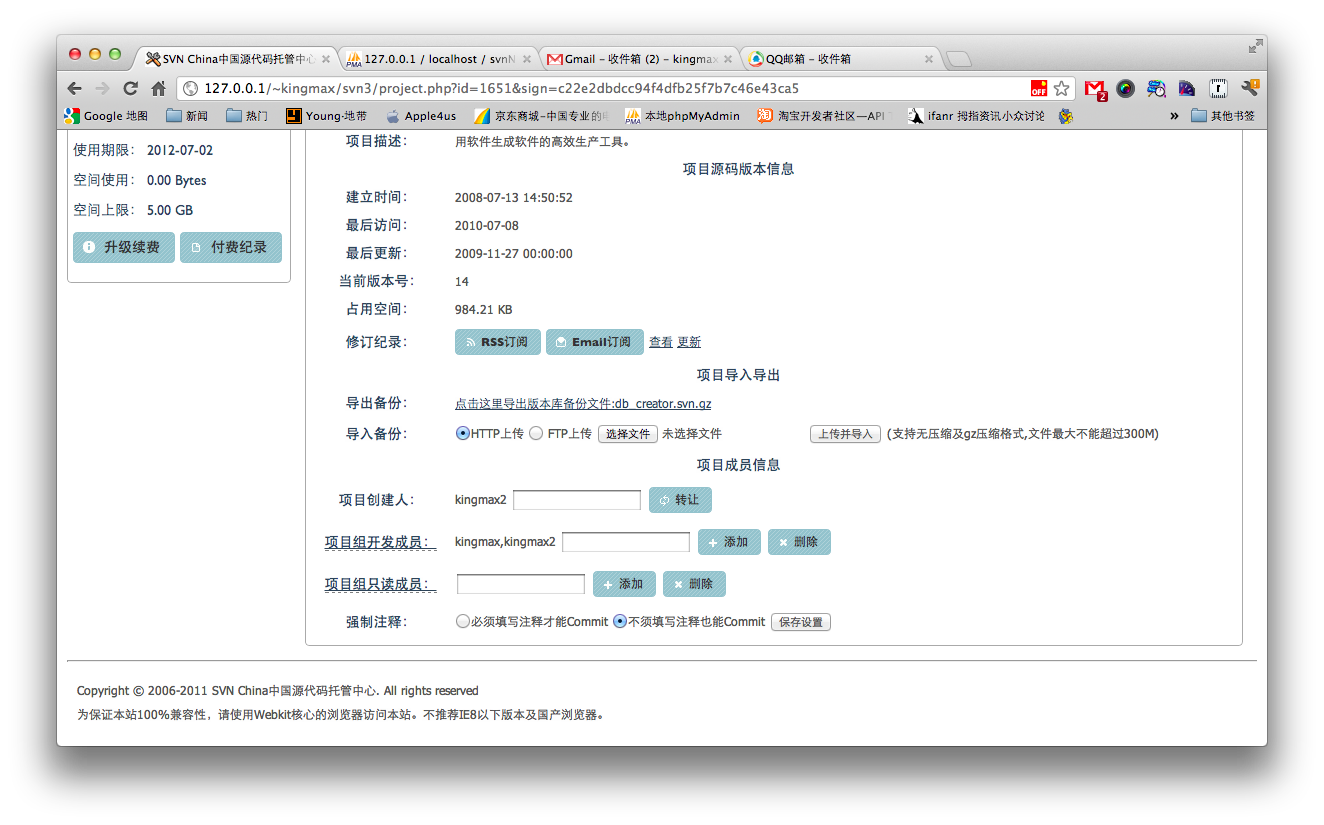The height and width of the screenshot is (825, 1324).
Task: Open the wrench settings menu icon
Action: pos(1250,88)
